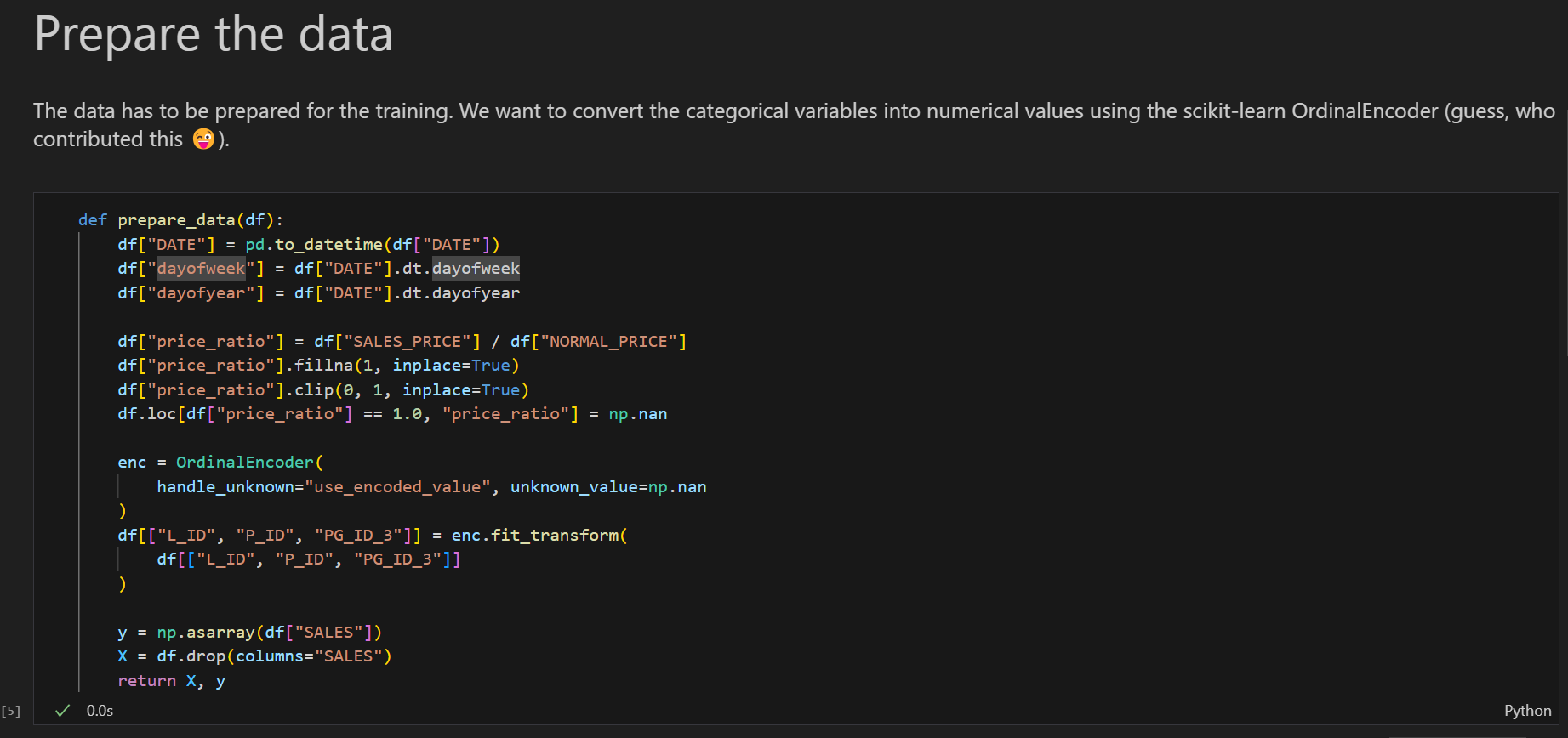This screenshot has height=738, width=1568.
Task: Click 'OrdinalEncoder' in the markdown description
Action: (1365, 111)
